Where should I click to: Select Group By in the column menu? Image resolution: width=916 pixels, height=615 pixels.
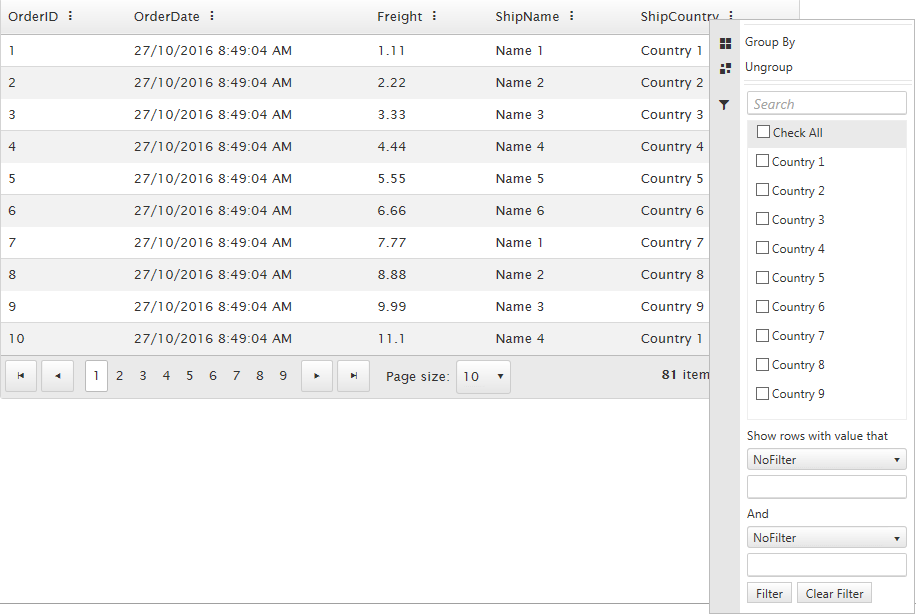coord(770,42)
